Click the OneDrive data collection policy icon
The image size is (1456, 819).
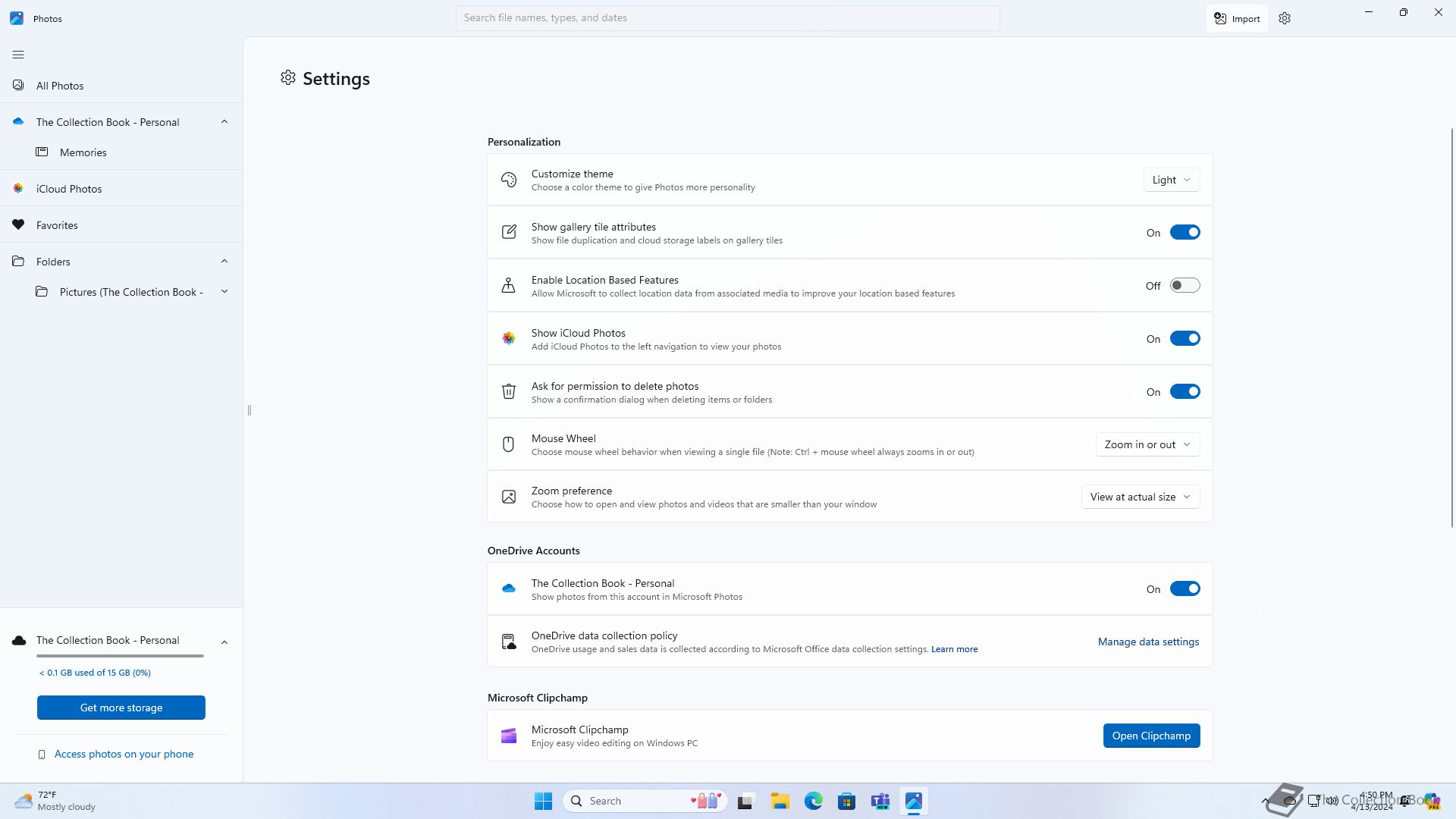[509, 642]
